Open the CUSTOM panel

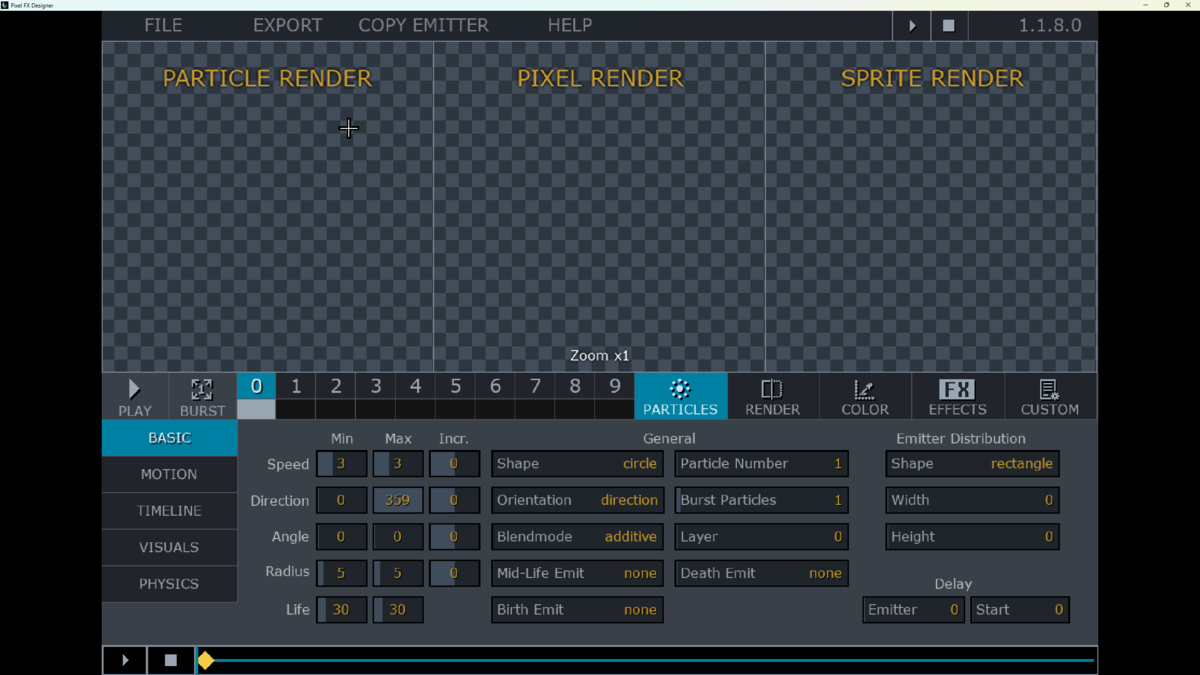point(1050,397)
